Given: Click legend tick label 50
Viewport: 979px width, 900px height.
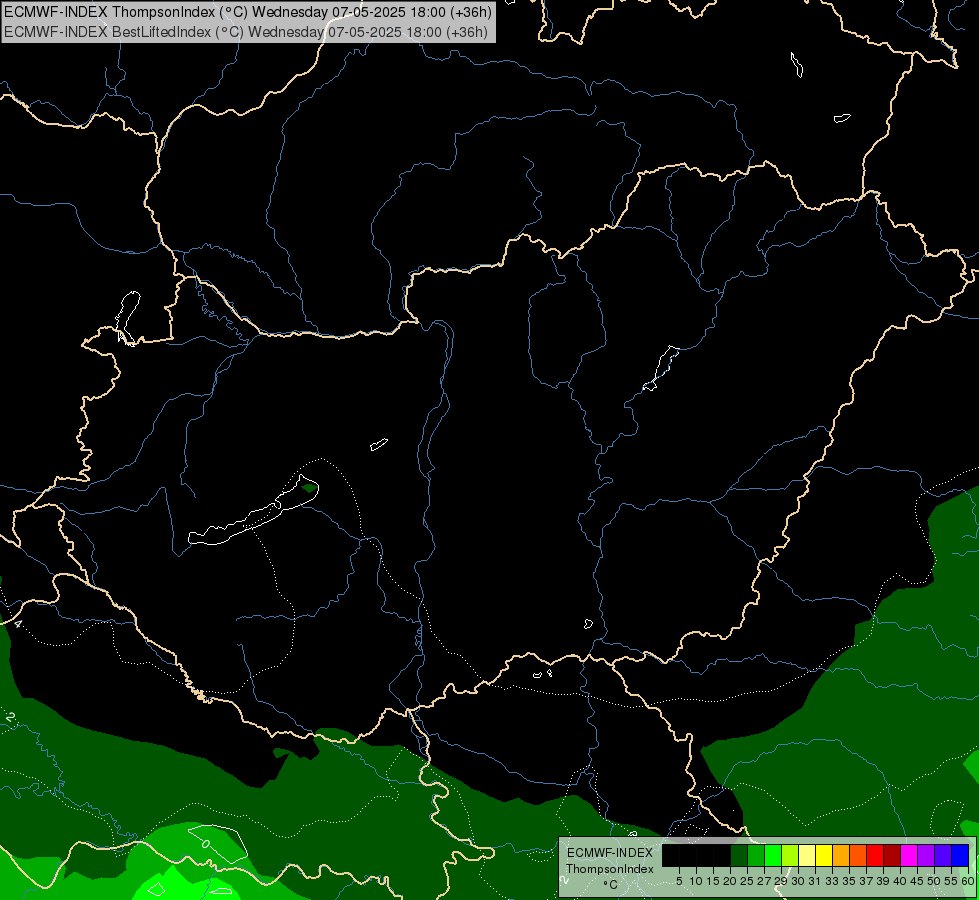Looking at the screenshot, I should (935, 881).
